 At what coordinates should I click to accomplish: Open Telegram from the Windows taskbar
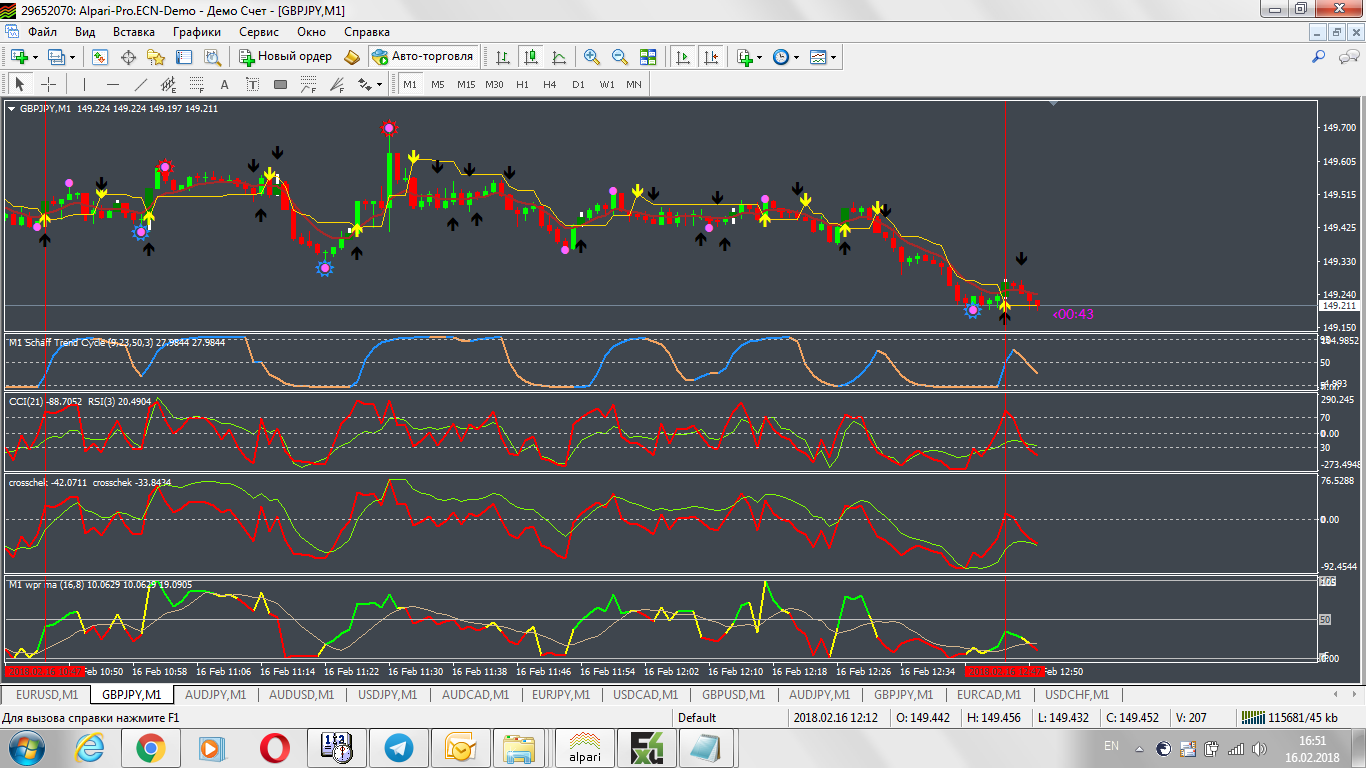click(401, 747)
